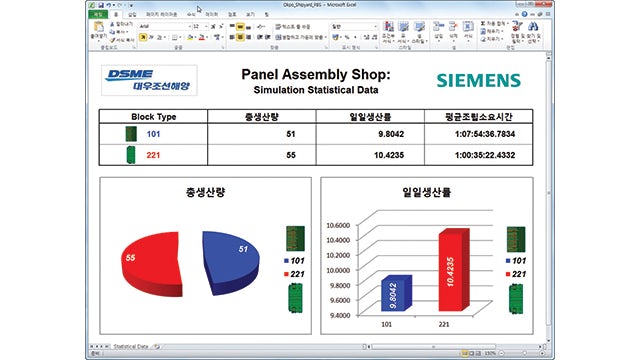Click the red Font Color swatch

(x=201, y=38)
